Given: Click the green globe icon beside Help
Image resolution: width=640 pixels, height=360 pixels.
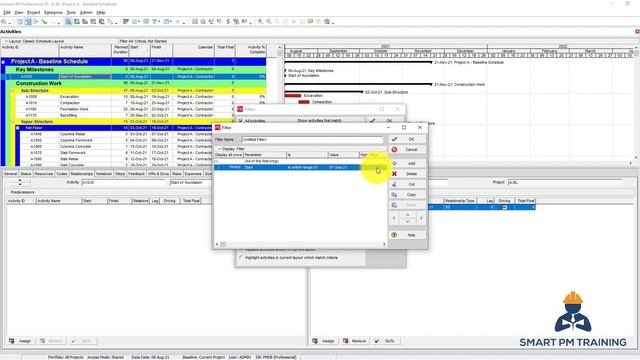Looking at the screenshot, I should (x=394, y=235).
